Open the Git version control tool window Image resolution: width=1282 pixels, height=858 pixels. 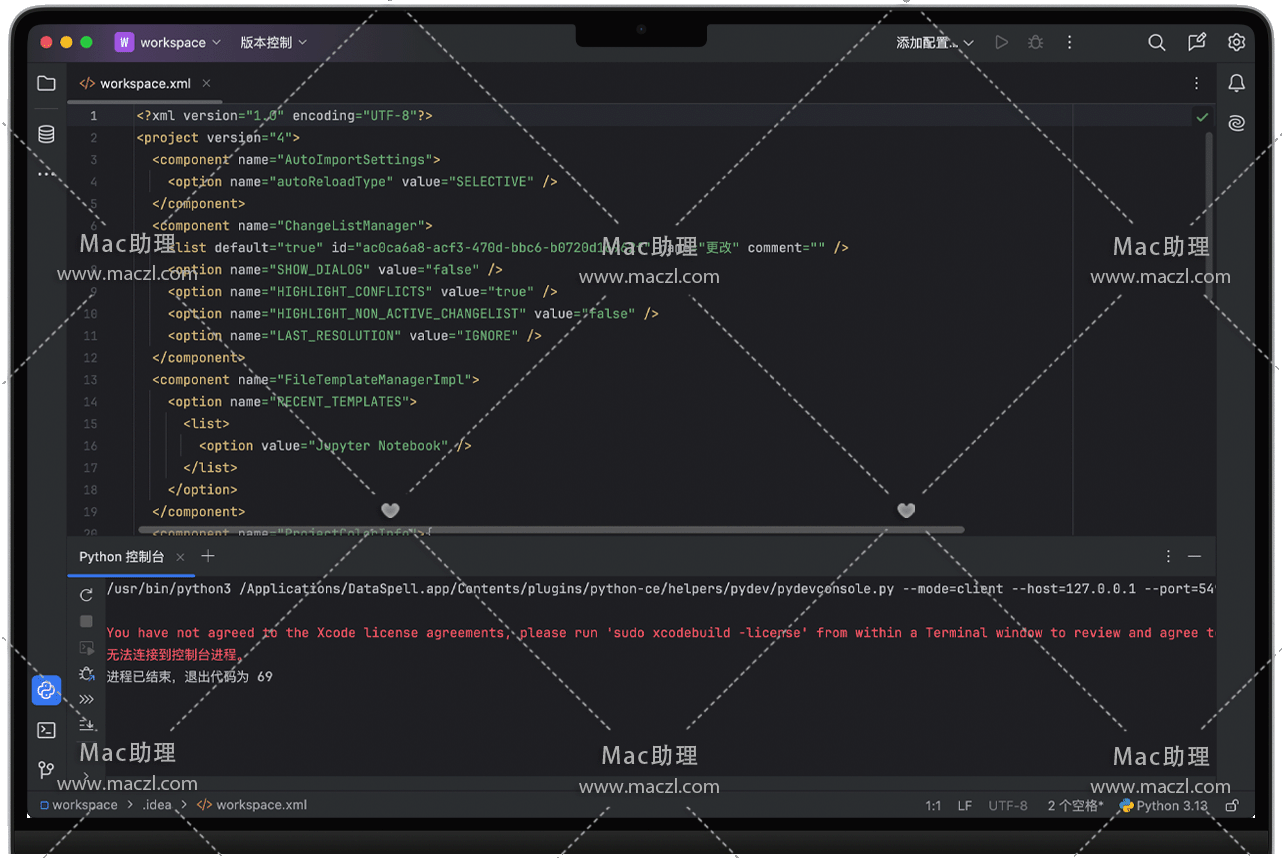click(46, 770)
